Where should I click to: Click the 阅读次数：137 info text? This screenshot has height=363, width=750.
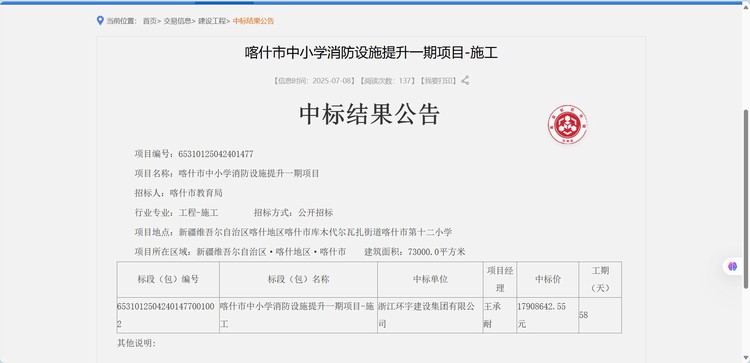[x=387, y=80]
